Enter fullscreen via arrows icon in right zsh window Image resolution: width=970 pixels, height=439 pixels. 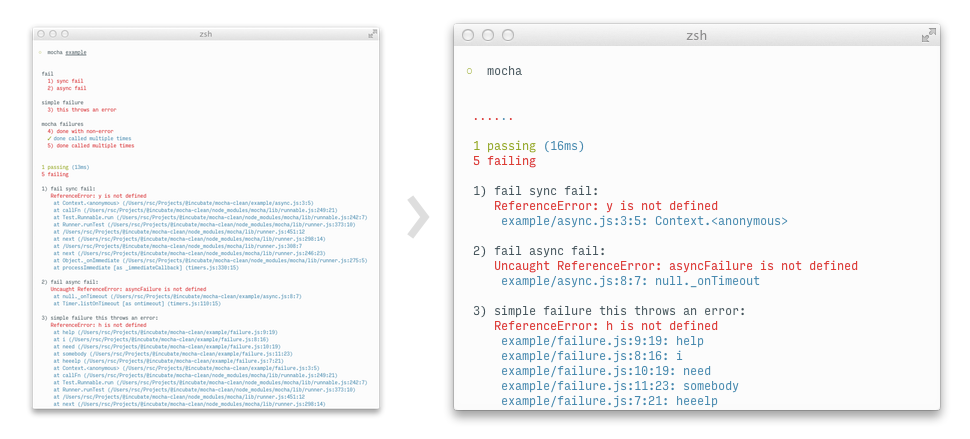[928, 35]
